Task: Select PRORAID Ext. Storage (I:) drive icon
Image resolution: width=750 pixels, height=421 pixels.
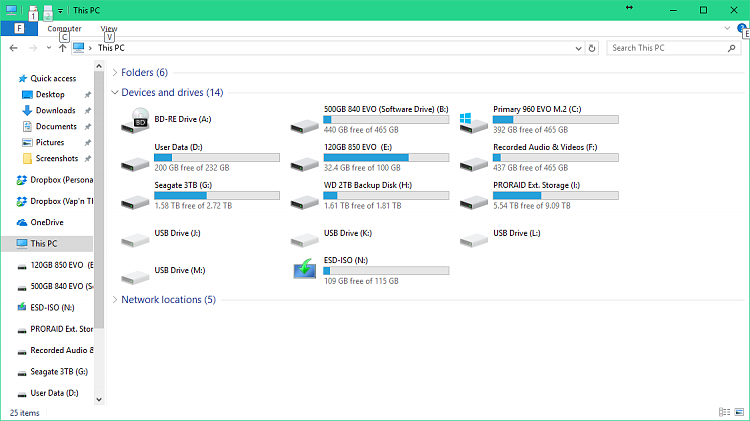Action: pos(474,202)
